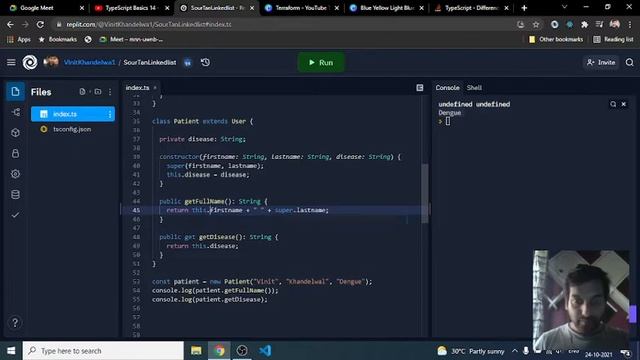Screen dimensions: 640x360
Task: Open Apps bookmarks shortcut
Action: coord(19,40)
